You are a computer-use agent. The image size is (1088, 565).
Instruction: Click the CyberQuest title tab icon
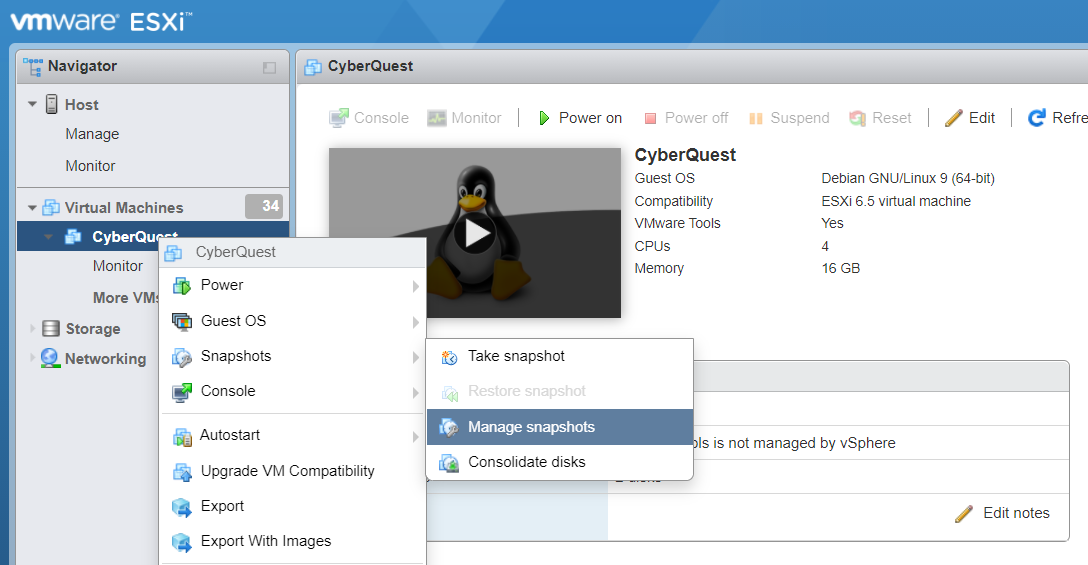tap(313, 67)
